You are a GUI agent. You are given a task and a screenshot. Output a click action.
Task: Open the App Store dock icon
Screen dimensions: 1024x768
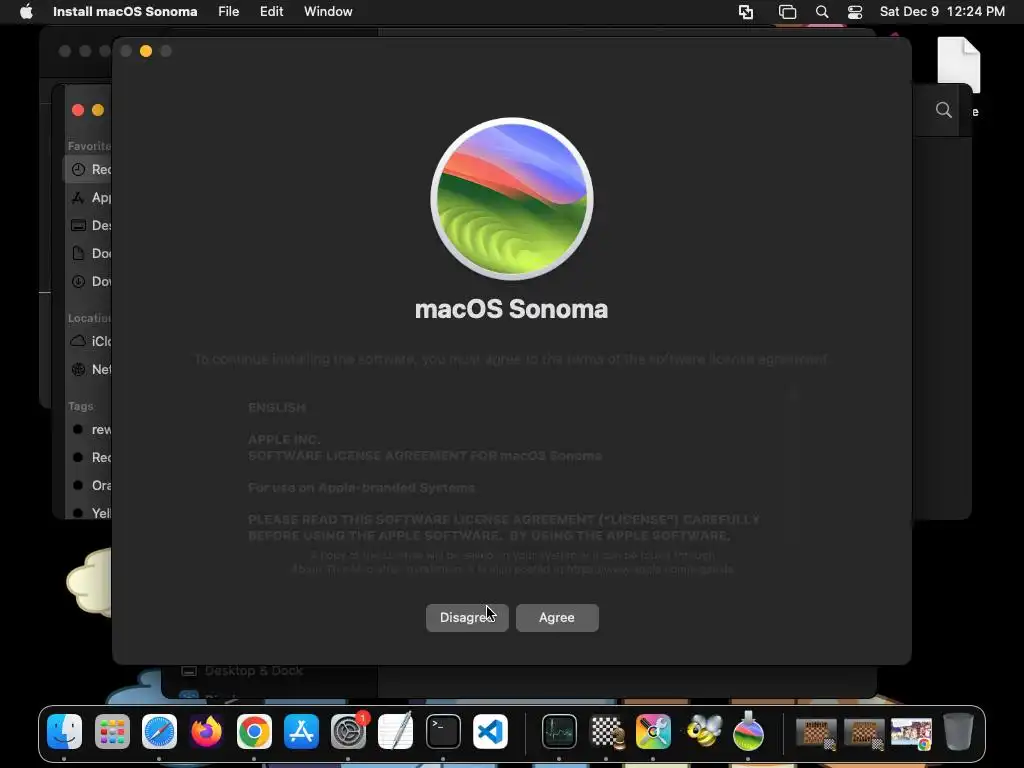point(301,731)
